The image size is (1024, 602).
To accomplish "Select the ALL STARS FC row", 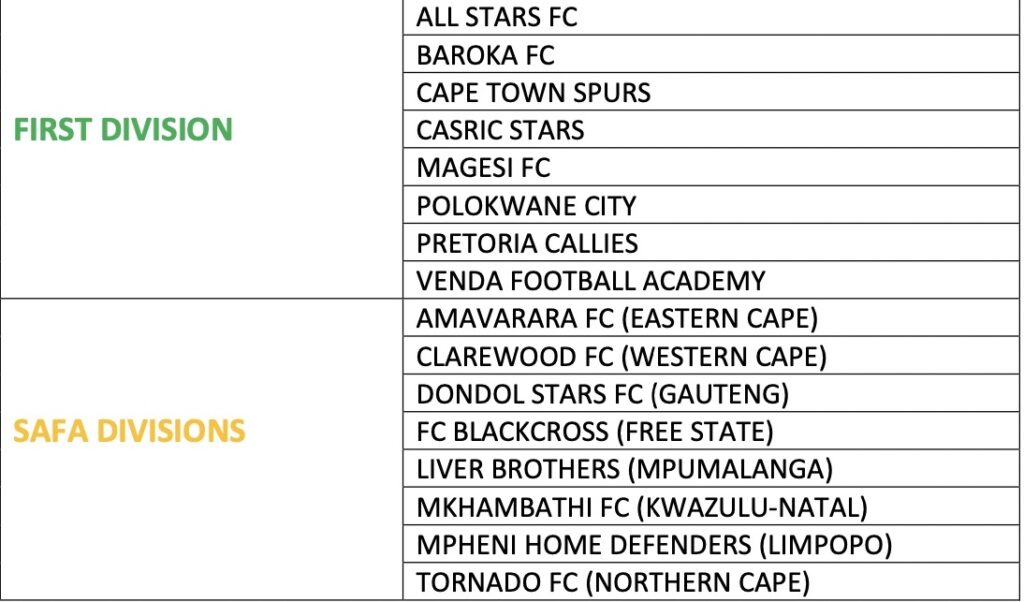I will 497,17.
